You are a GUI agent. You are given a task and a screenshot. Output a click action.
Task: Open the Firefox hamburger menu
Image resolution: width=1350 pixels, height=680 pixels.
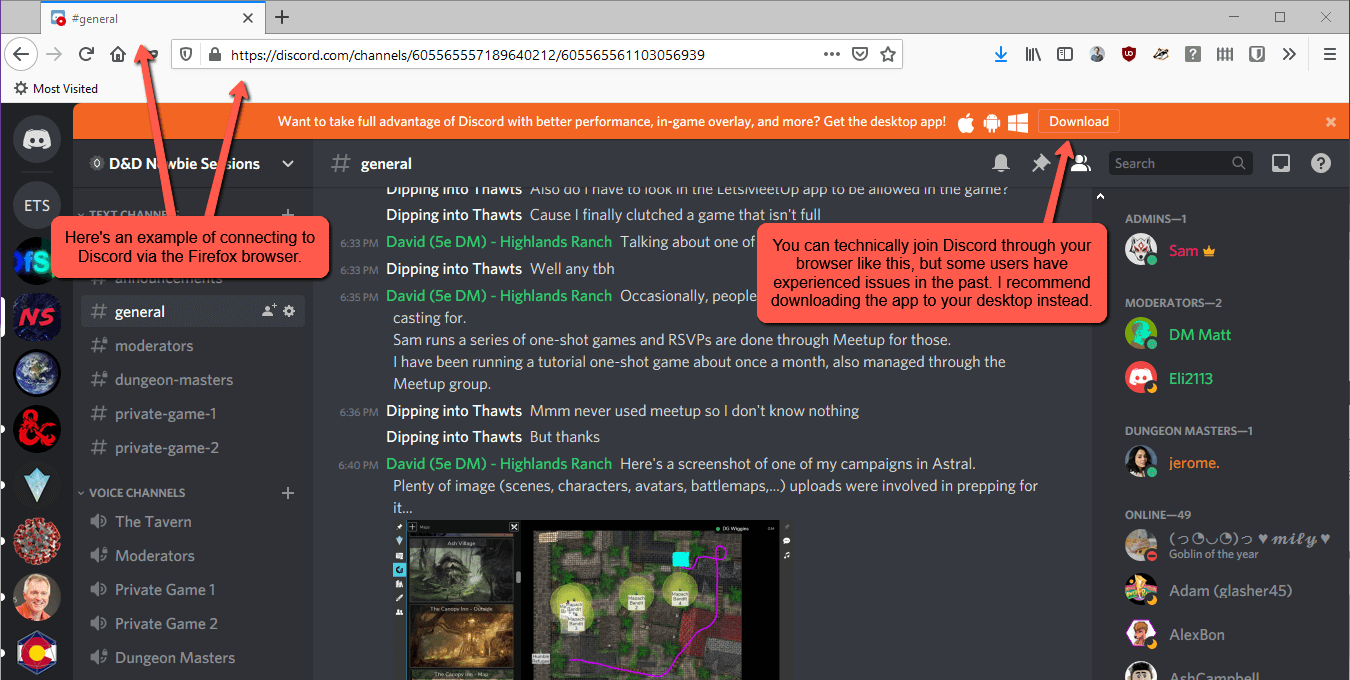pos(1329,55)
